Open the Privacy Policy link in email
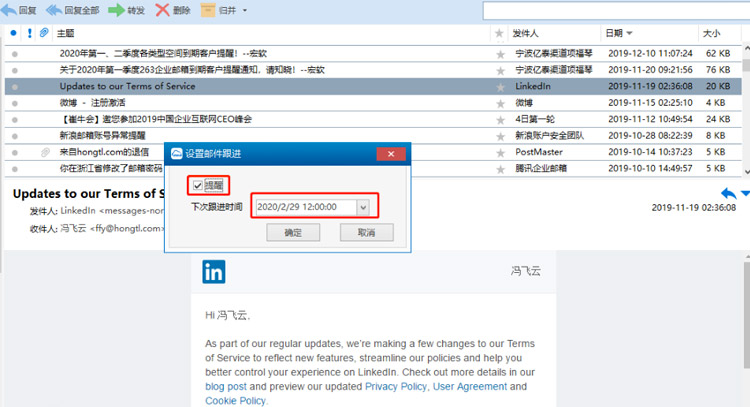 coord(395,385)
